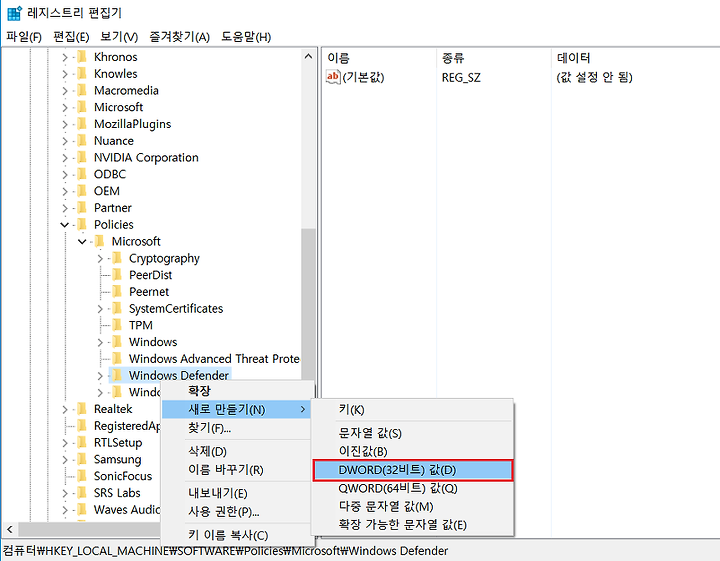The height and width of the screenshot is (561, 720).
Task: Click the Windows Defender folder icon
Action: coord(117,375)
